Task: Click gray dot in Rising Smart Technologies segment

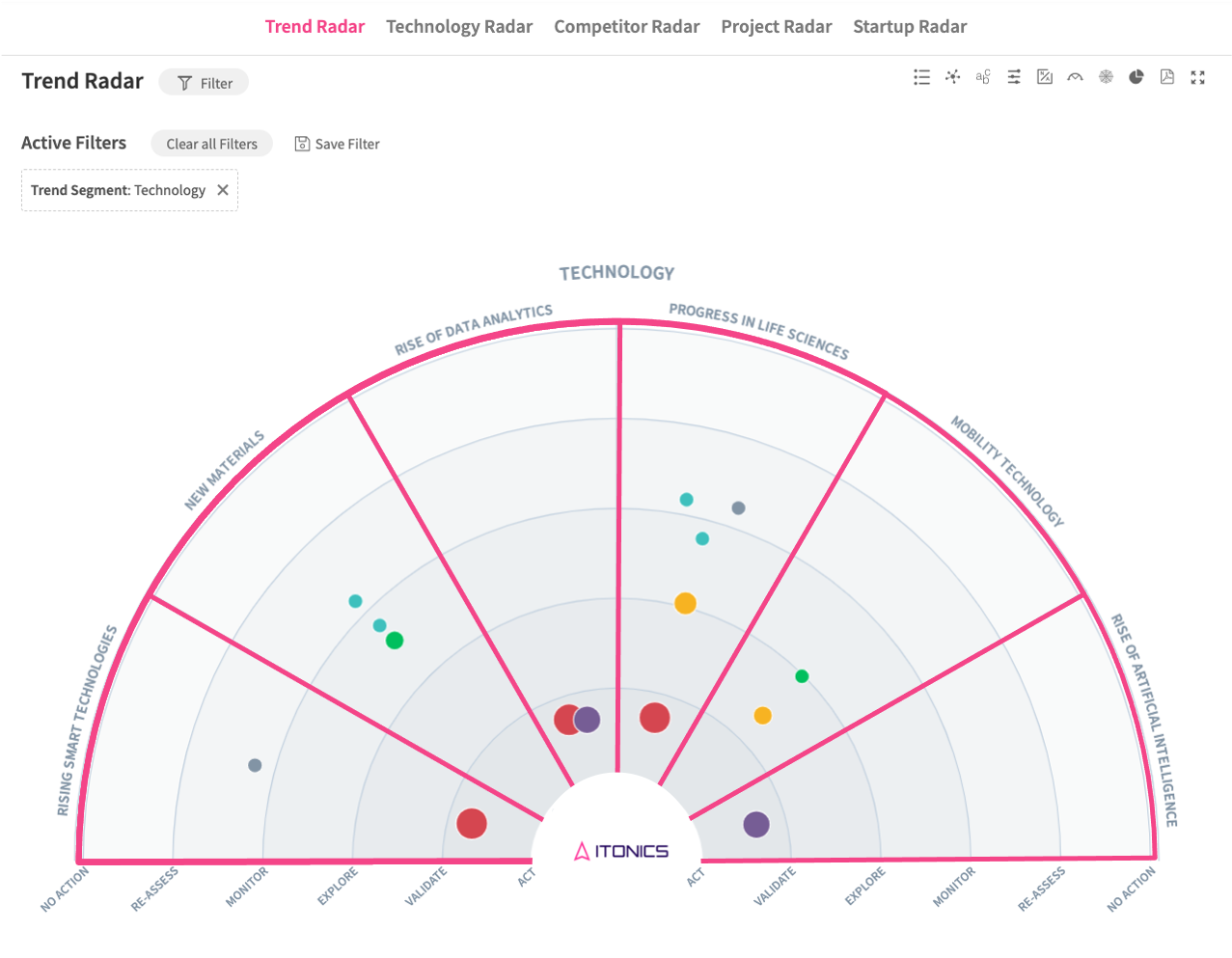Action: (255, 765)
